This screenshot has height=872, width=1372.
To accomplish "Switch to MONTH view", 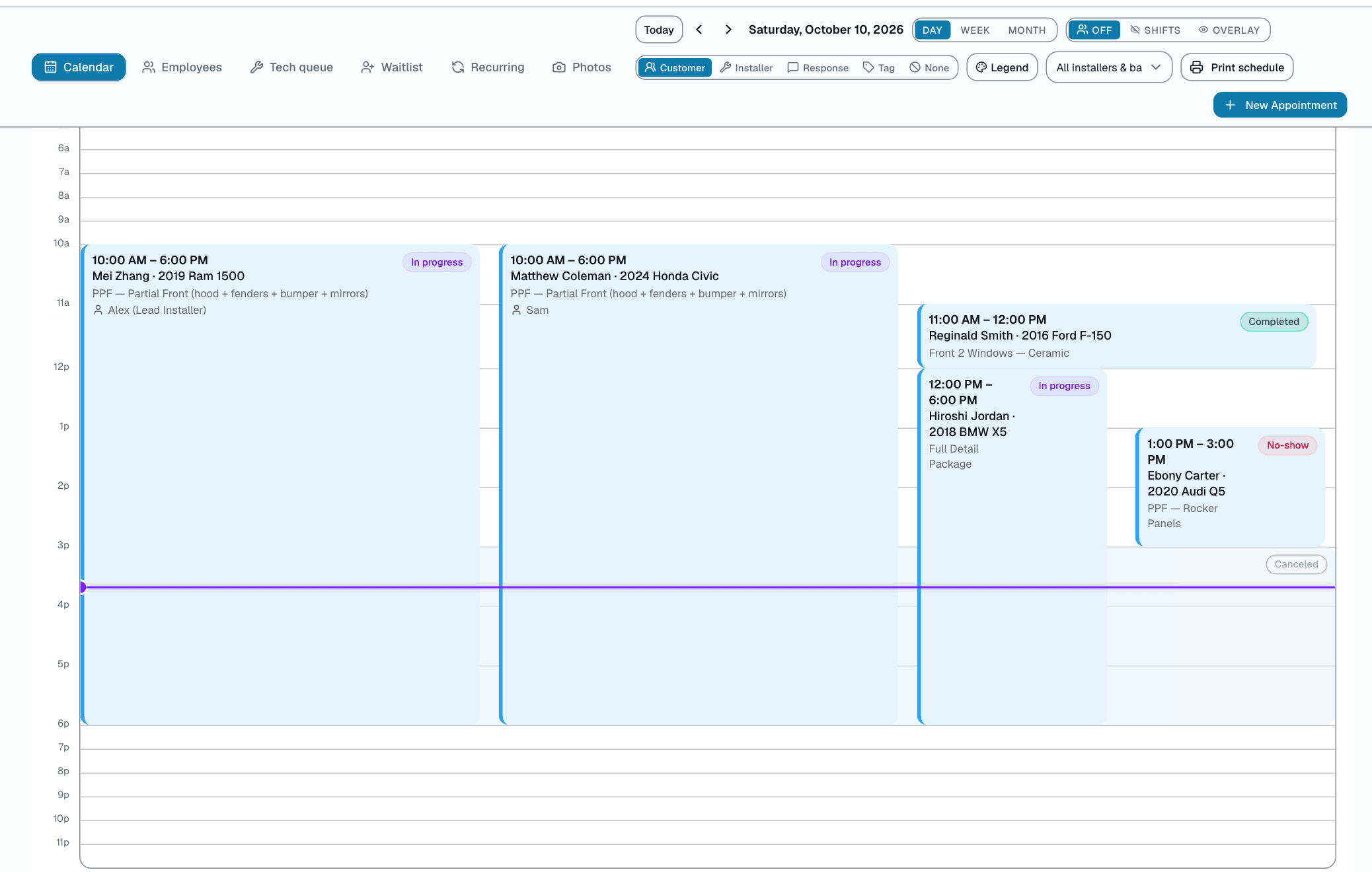I will click(x=1027, y=30).
